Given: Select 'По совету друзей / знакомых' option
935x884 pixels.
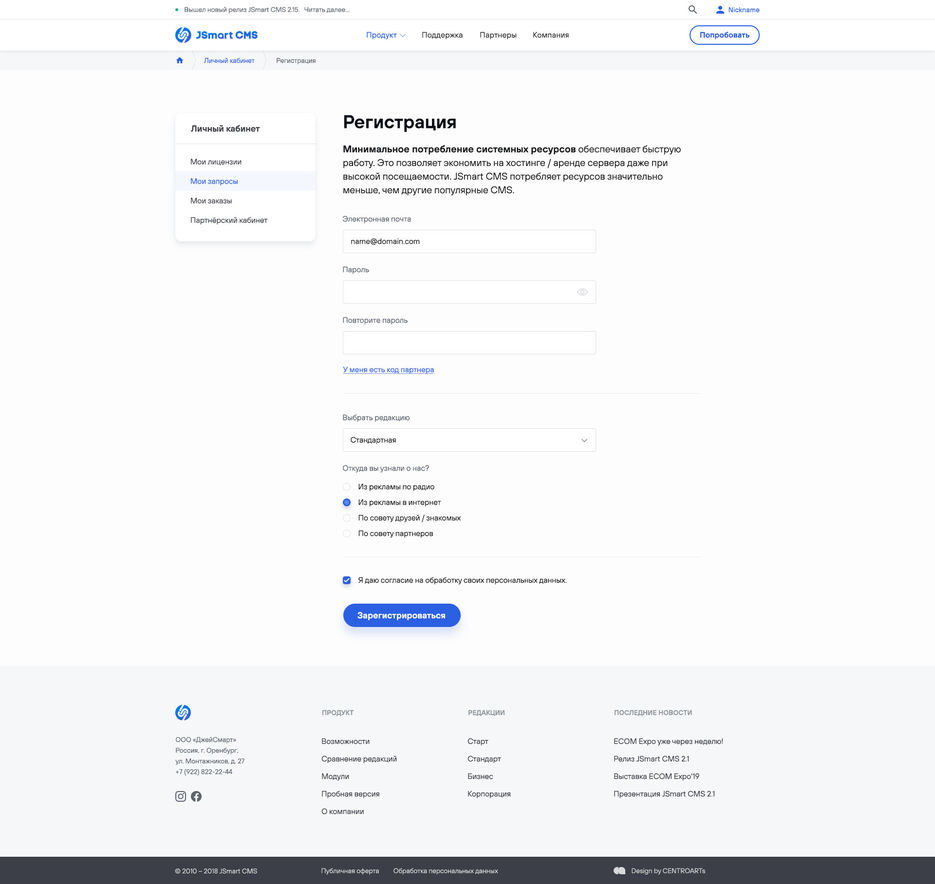Looking at the screenshot, I should click(x=346, y=518).
